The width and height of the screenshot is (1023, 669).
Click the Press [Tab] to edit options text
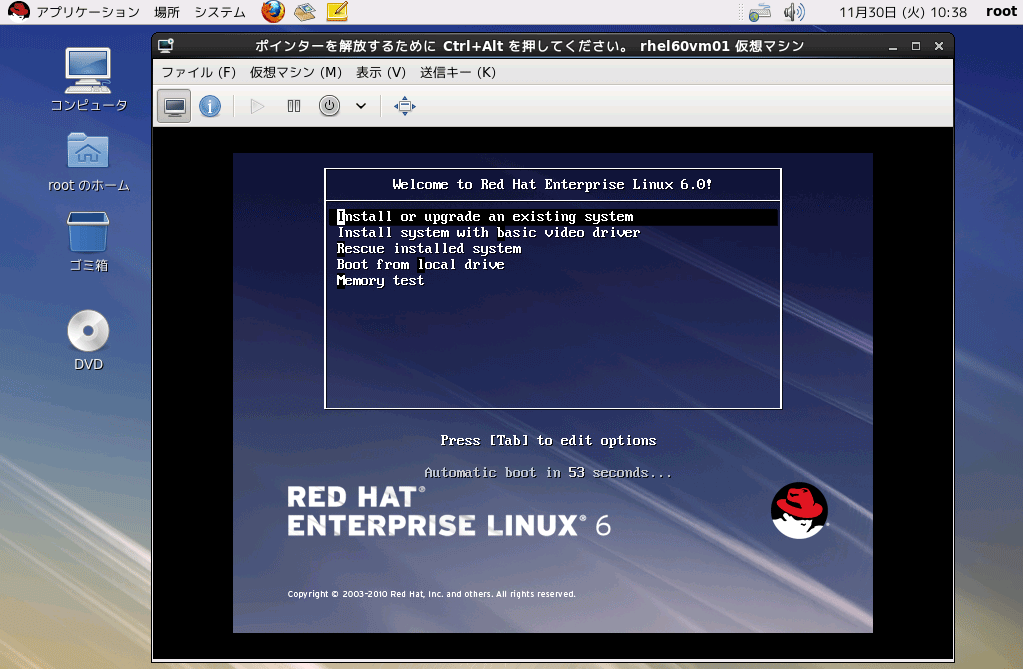click(548, 441)
